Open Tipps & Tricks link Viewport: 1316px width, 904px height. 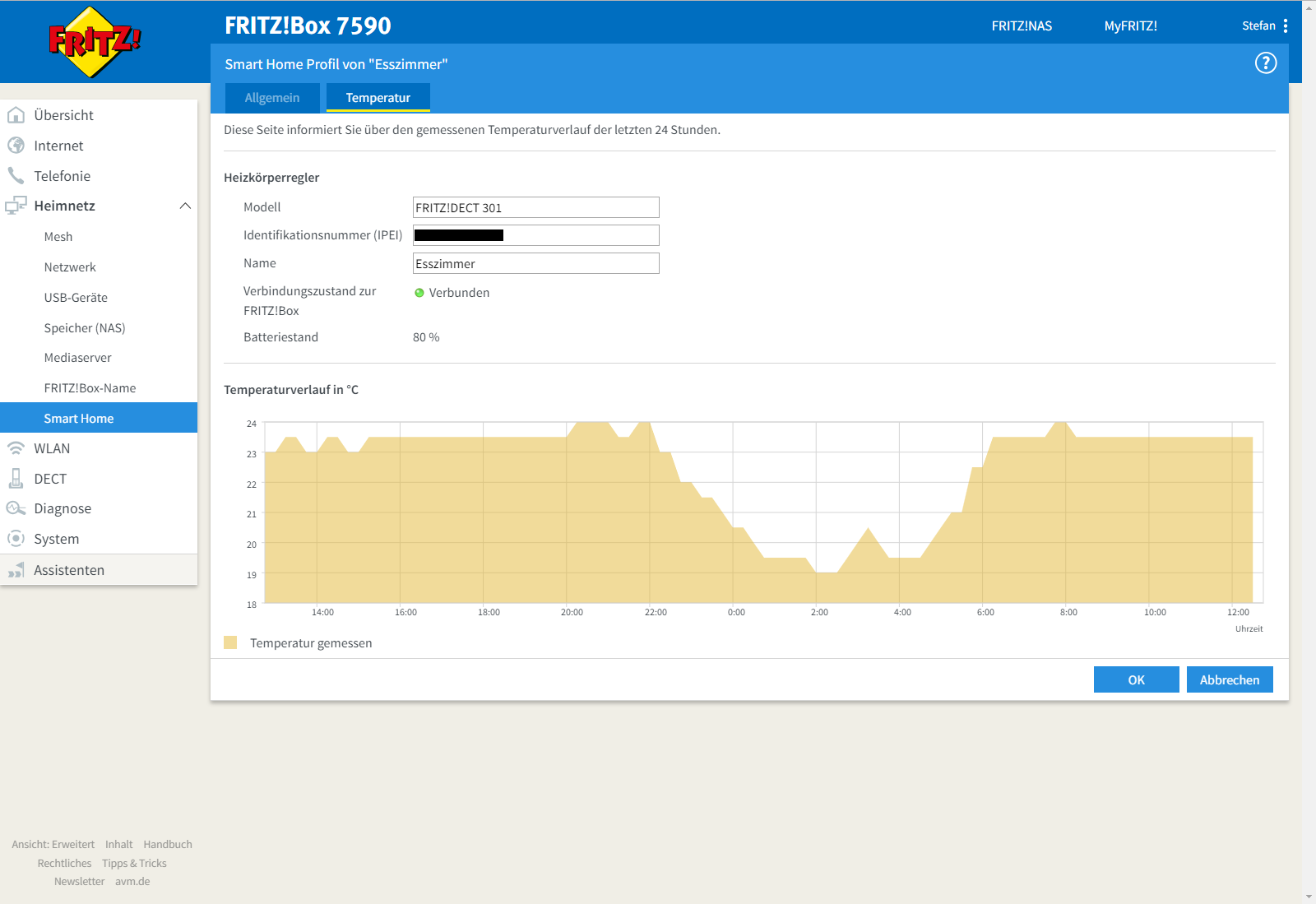tap(134, 864)
